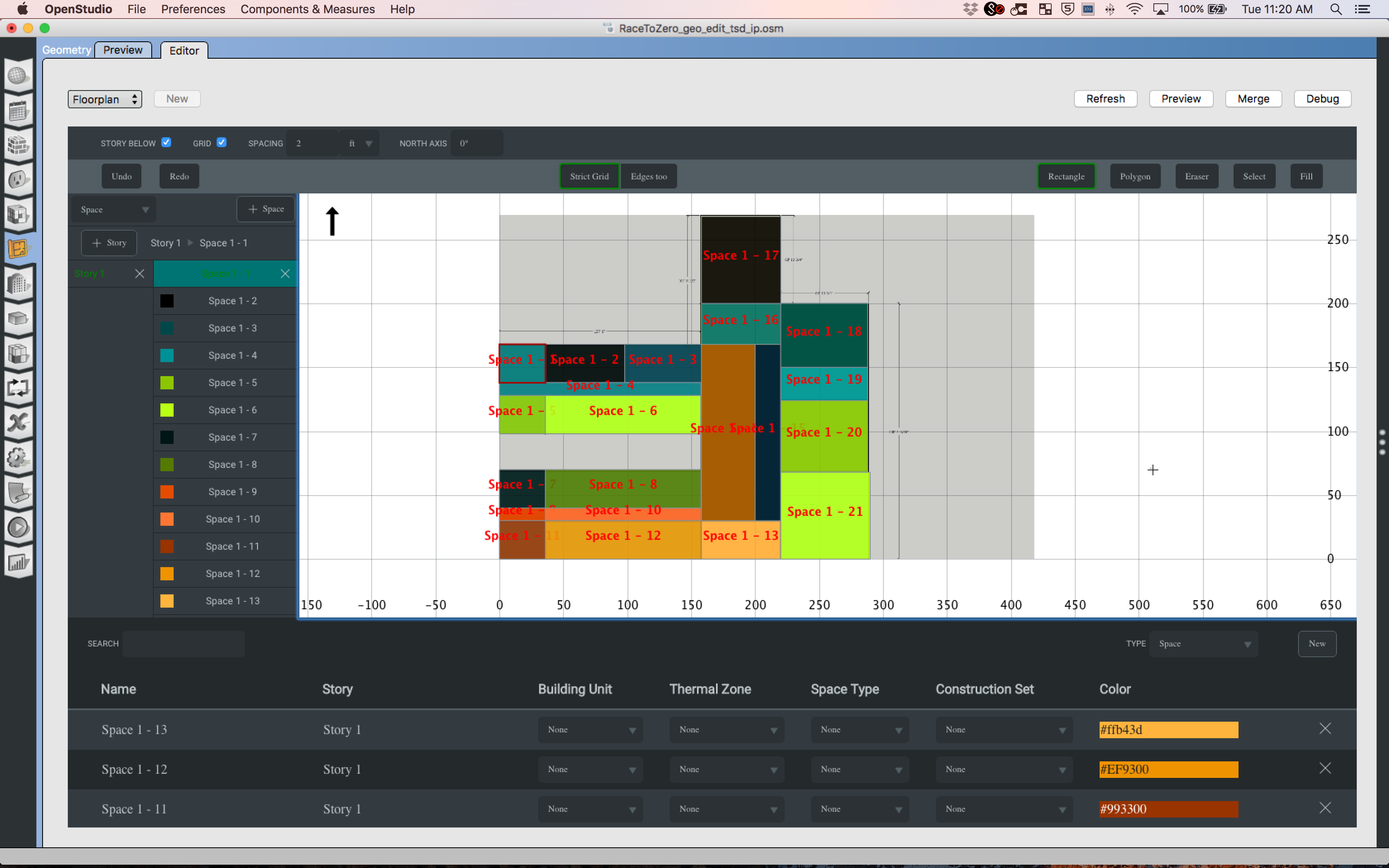Viewport: 1389px width, 868px height.
Task: Disable the GRID checkbox
Action: tap(222, 142)
